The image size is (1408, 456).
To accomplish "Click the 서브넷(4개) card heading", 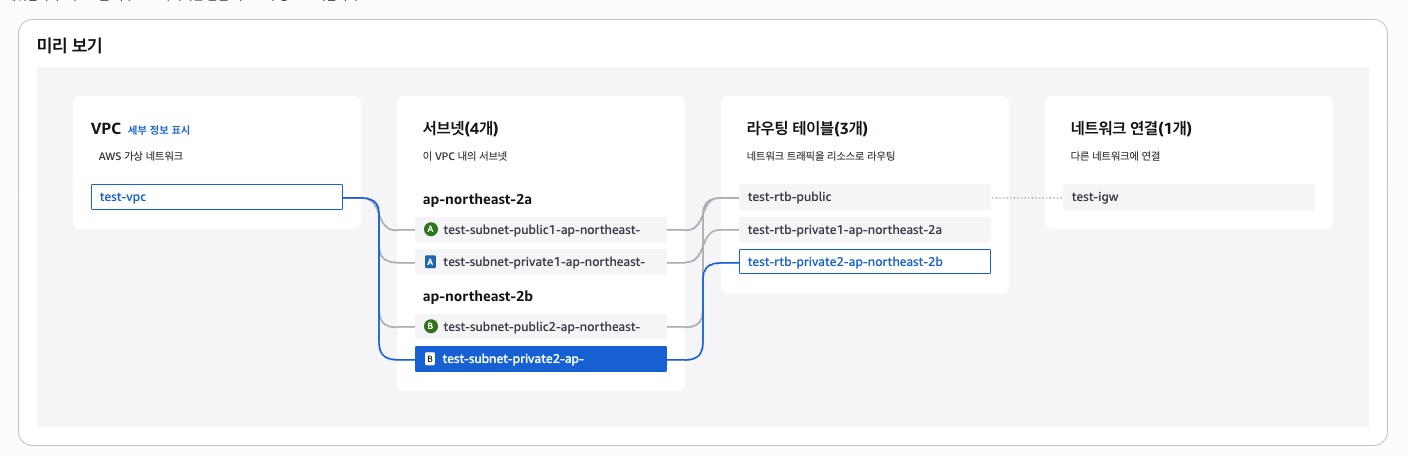I will coord(461,128).
